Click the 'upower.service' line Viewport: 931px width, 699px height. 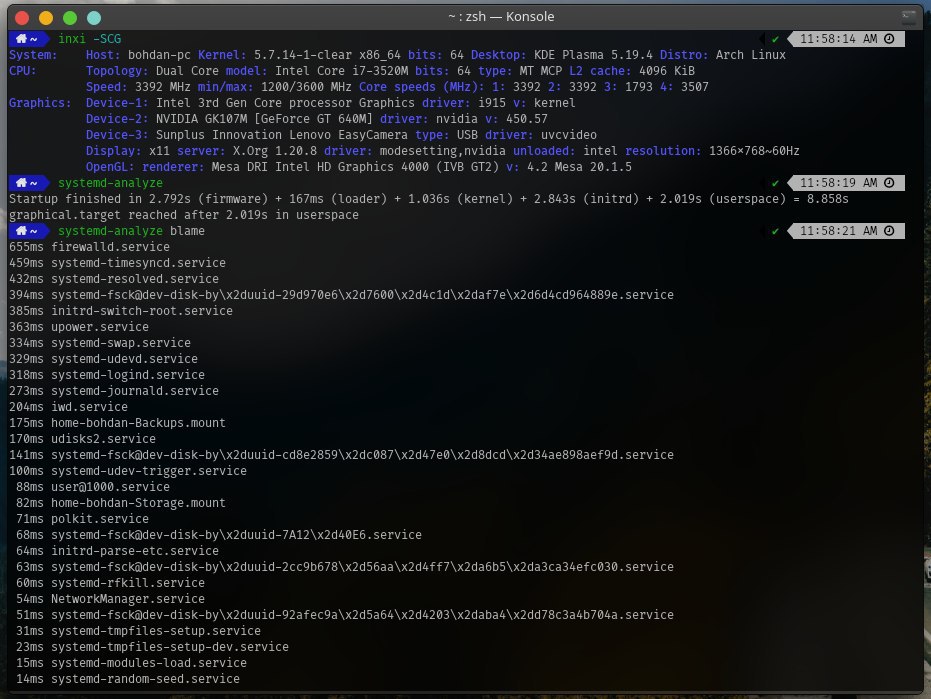(79, 327)
